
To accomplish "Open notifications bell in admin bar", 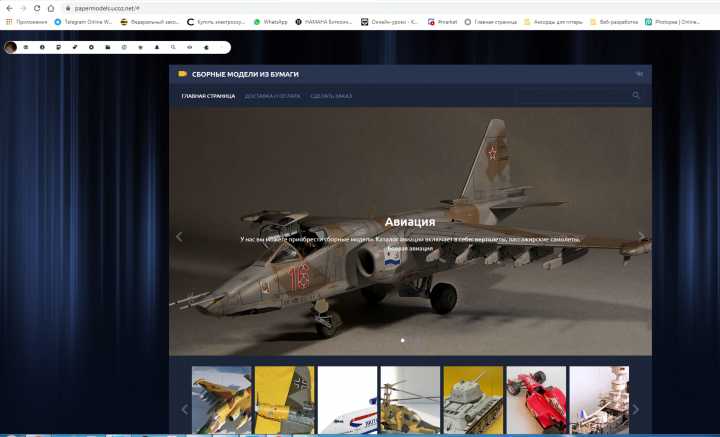I will pos(157,47).
